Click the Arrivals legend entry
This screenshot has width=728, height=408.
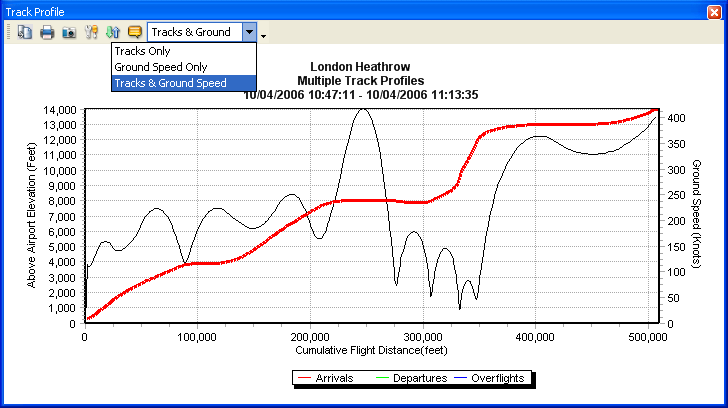[x=325, y=378]
